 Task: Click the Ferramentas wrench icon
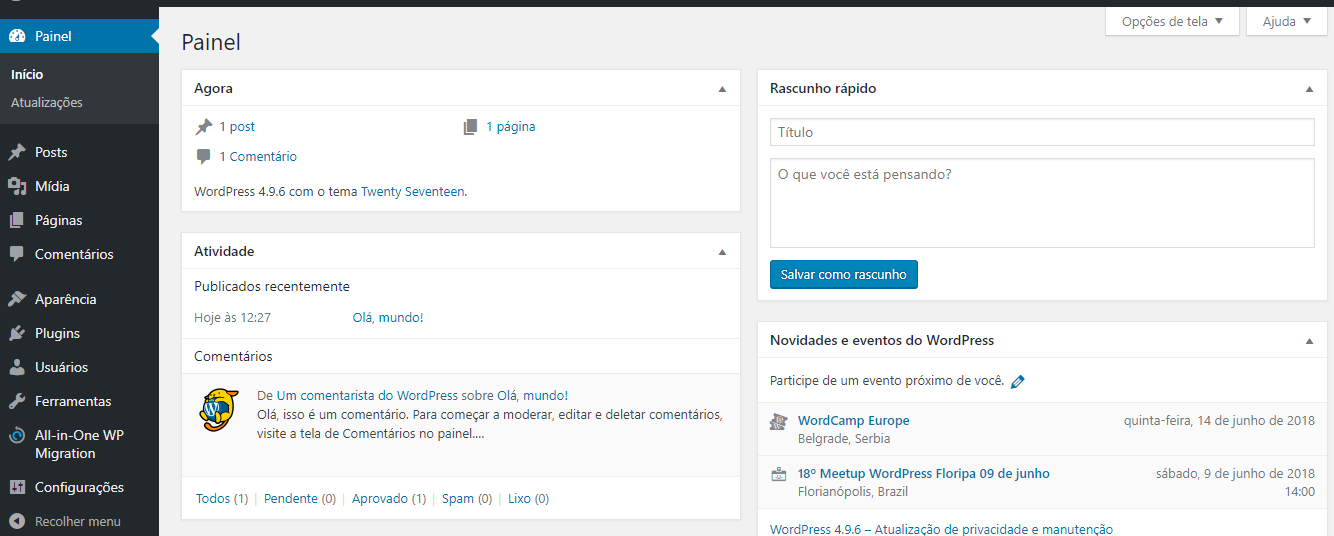coord(16,401)
